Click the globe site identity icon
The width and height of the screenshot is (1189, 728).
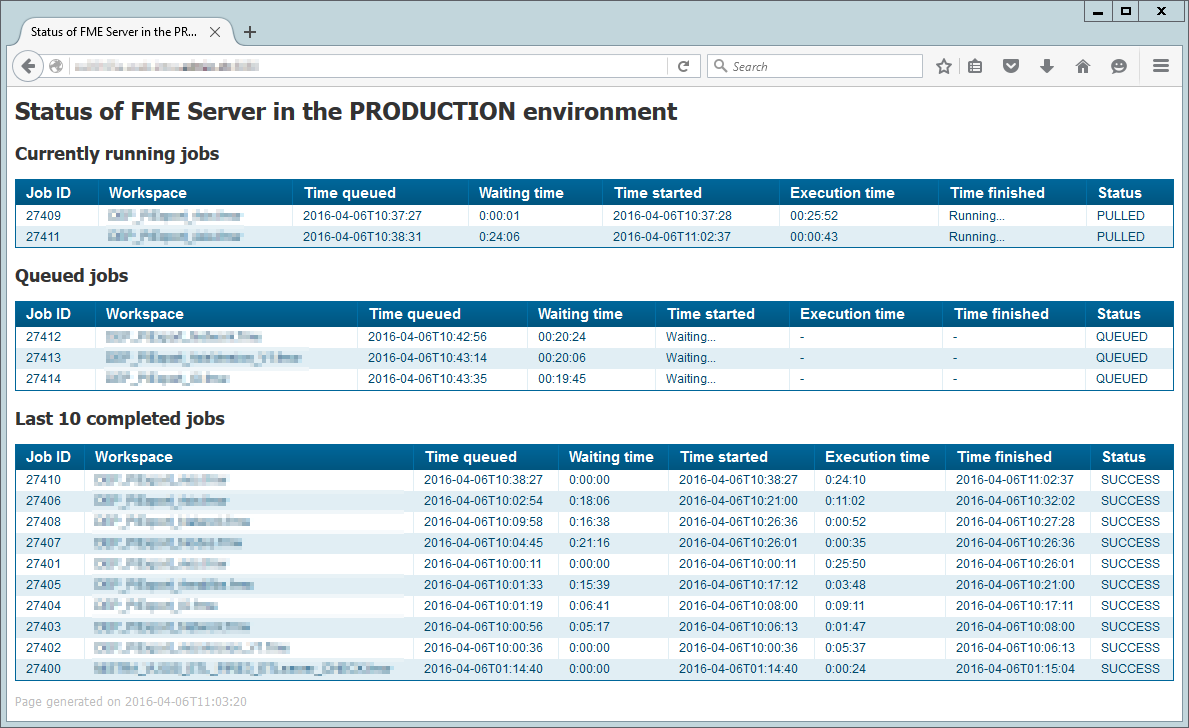click(56, 67)
